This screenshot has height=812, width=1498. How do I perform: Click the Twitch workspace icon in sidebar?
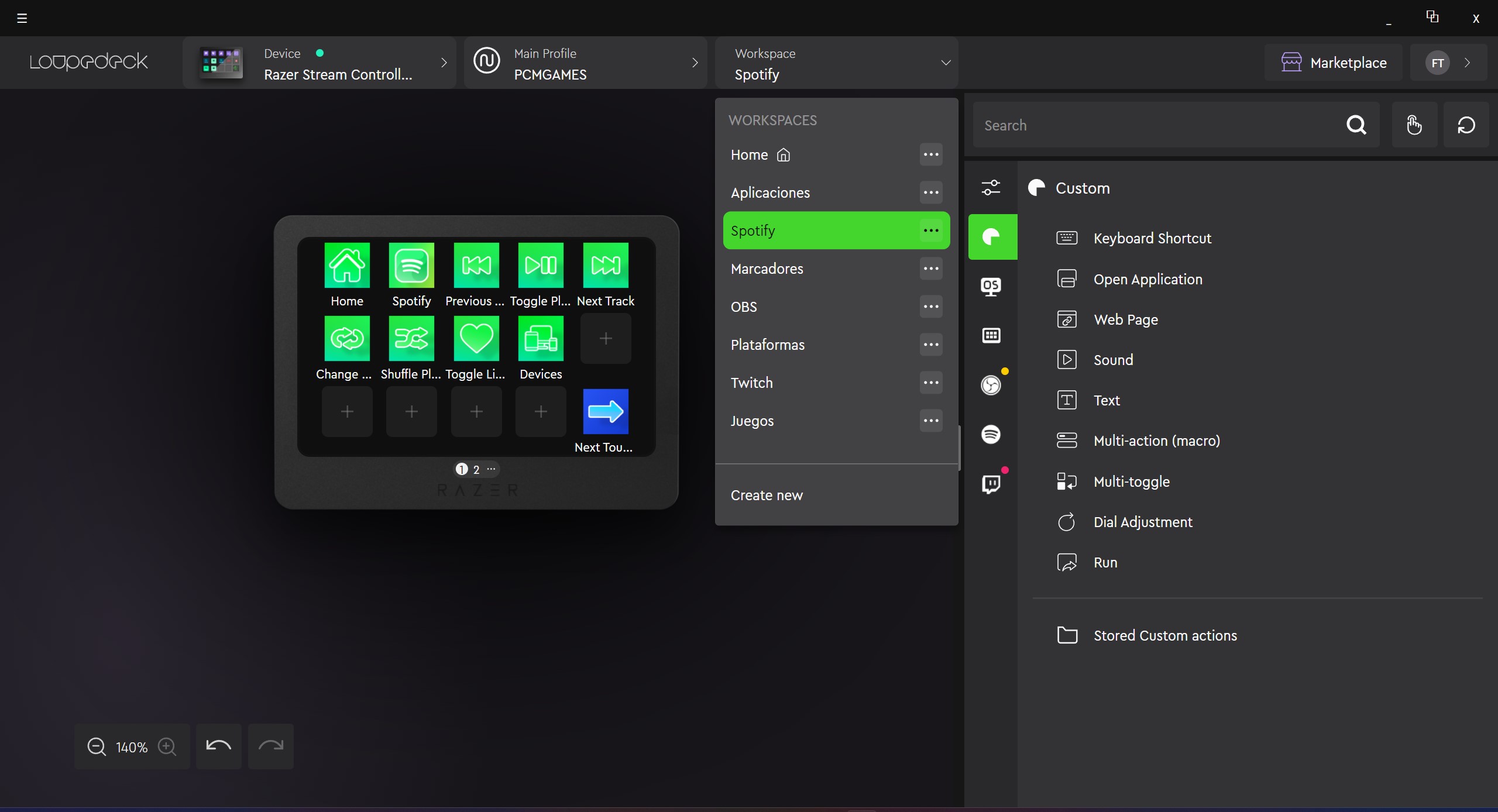pos(991,484)
